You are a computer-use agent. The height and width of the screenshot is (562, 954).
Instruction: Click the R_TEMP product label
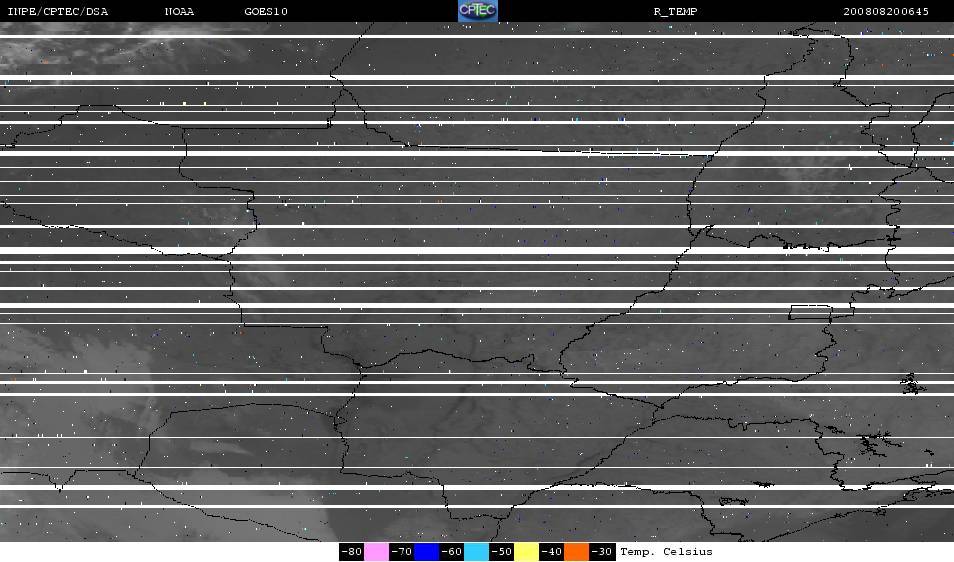pyautogui.click(x=675, y=12)
